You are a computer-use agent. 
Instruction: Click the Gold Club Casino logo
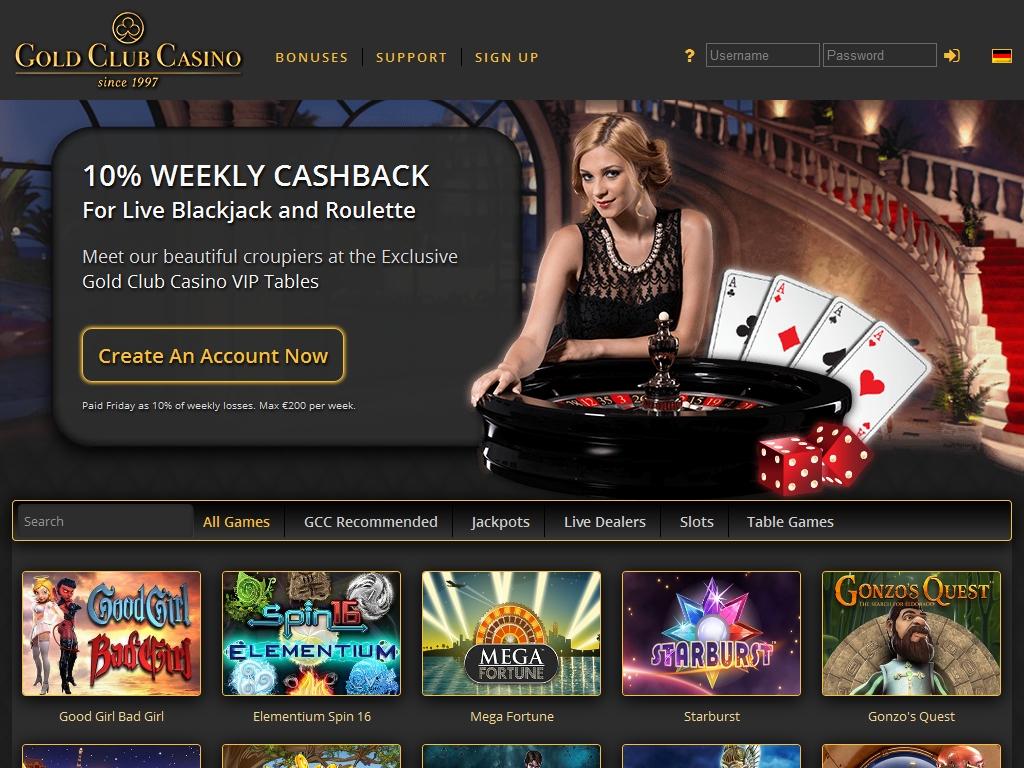(x=128, y=50)
